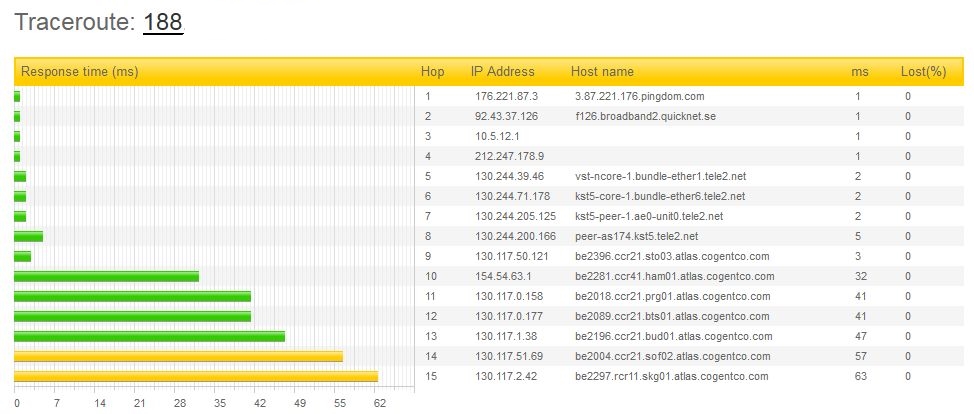Select host vst-ncore-1.bundle-ether1.tele2.net

pos(660,176)
